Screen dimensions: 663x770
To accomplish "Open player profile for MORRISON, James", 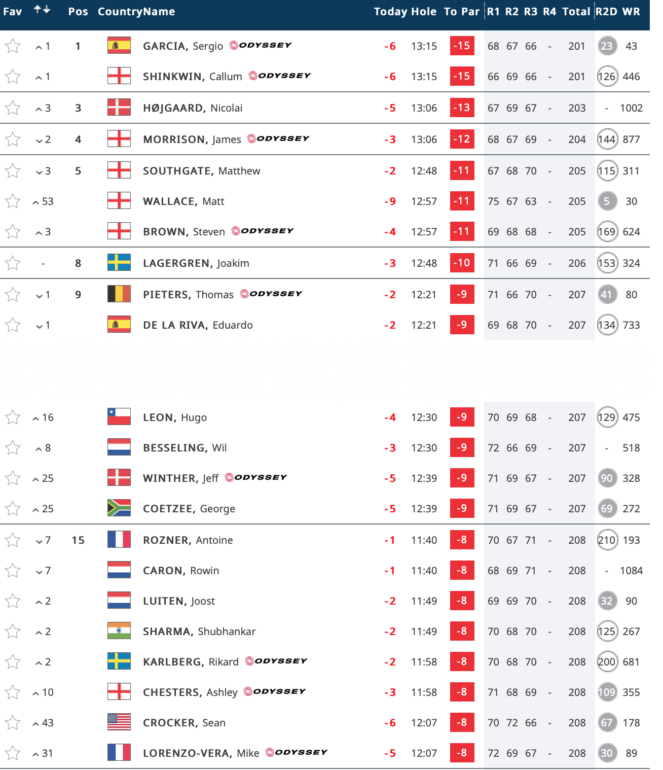I will 192,139.
